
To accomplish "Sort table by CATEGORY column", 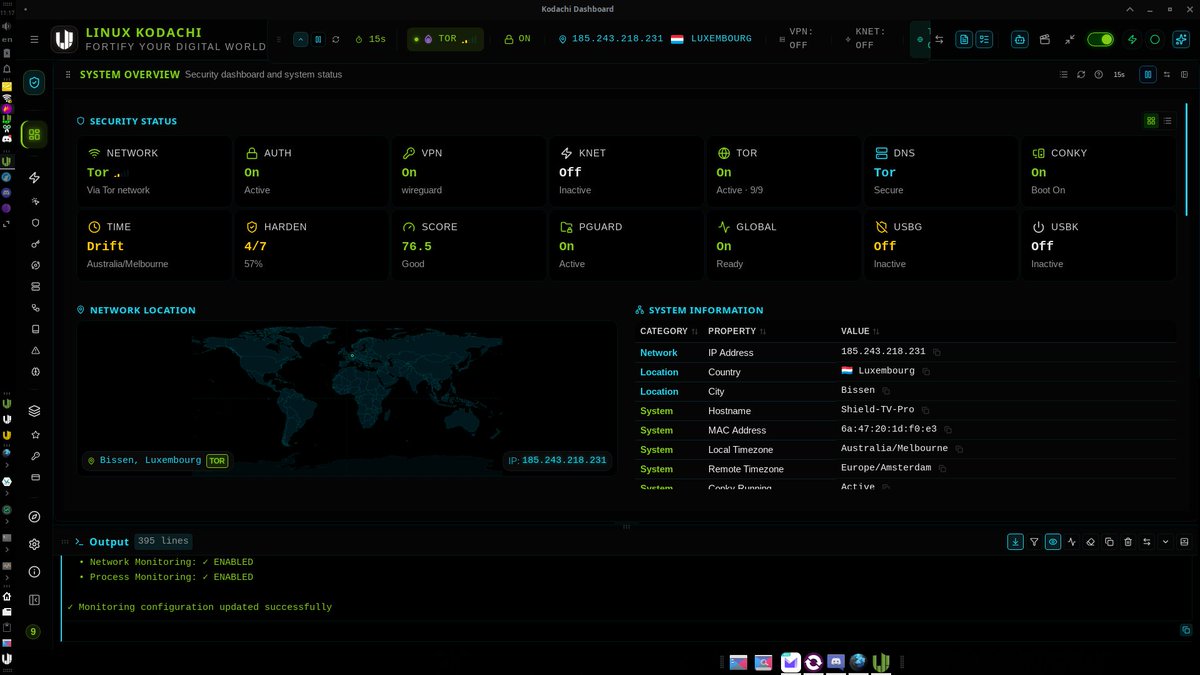I will (x=668, y=331).
